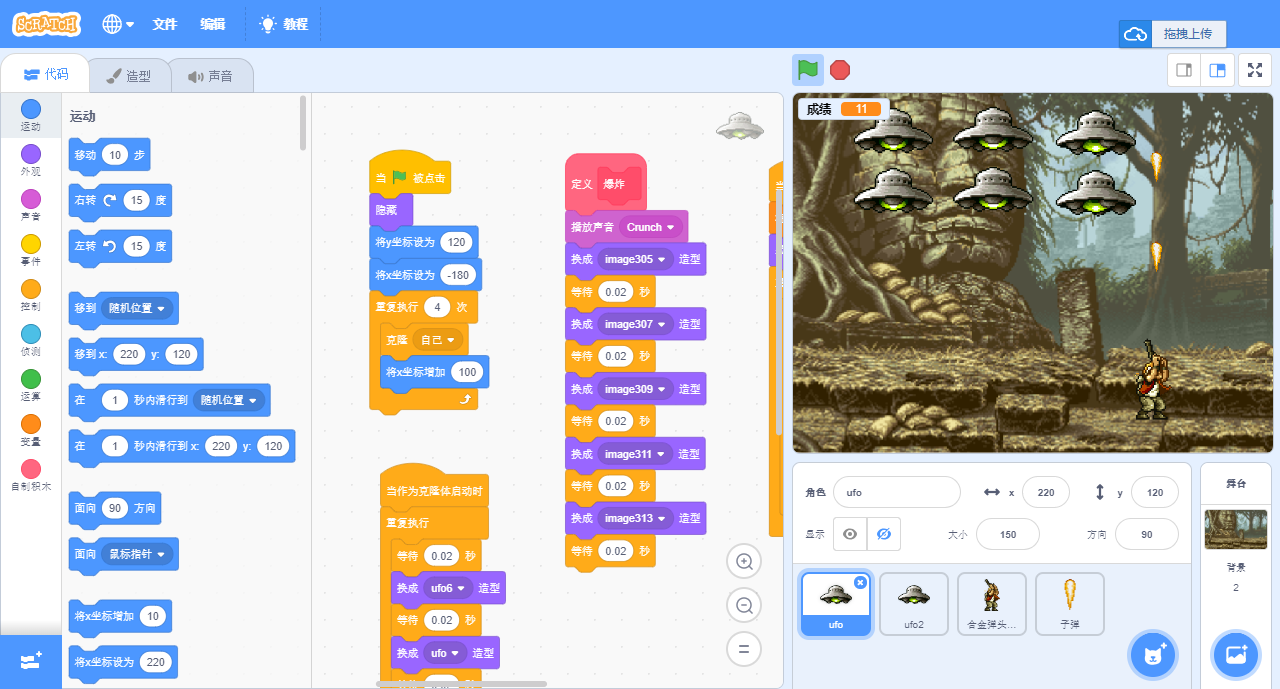The height and width of the screenshot is (689, 1280).
Task: Open the 文件 menu
Action: tap(164, 24)
